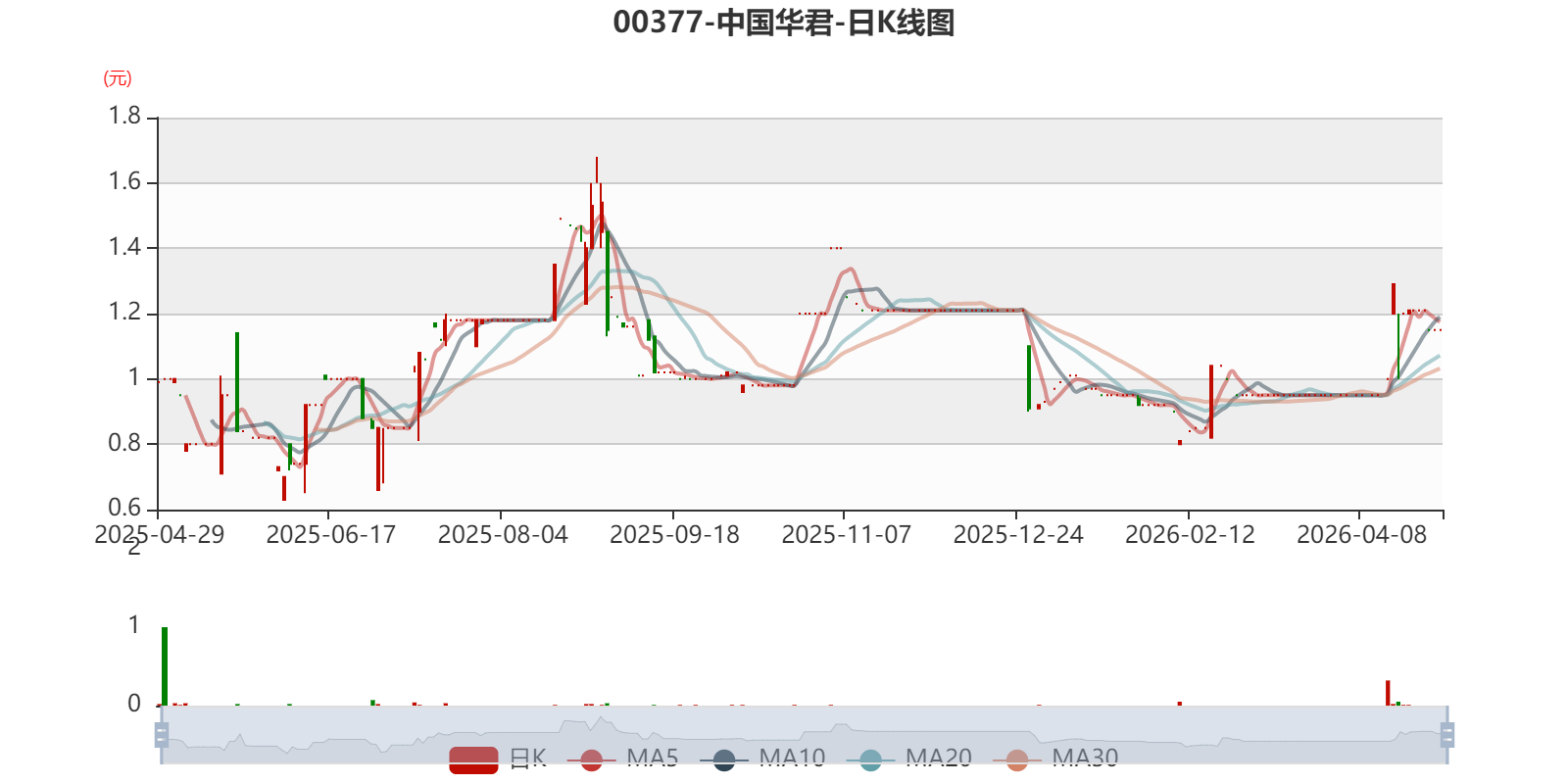Viewport: 1568px width, 784px height.
Task: Click the 2026-04-08 axis date
Action: (1362, 535)
